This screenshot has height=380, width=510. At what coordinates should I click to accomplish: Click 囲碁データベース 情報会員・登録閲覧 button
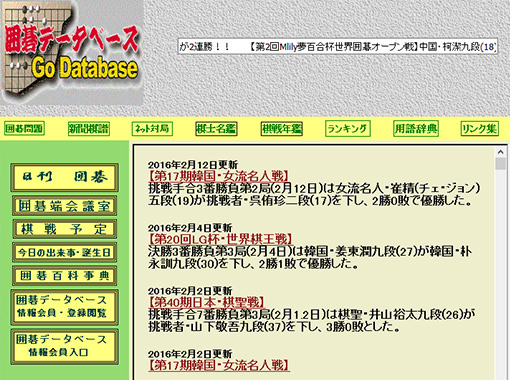coord(64,307)
